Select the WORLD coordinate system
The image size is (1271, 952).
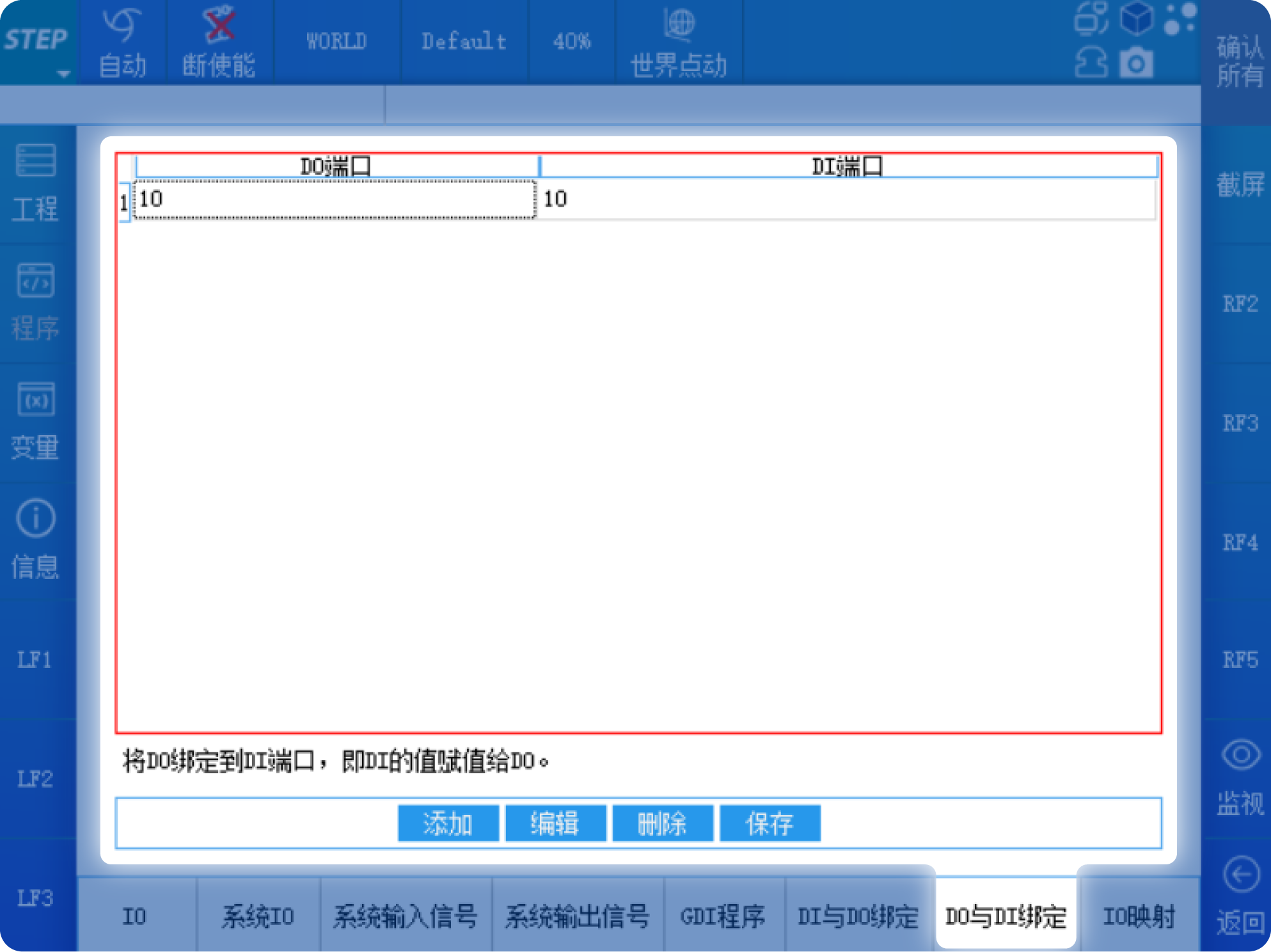tap(336, 42)
